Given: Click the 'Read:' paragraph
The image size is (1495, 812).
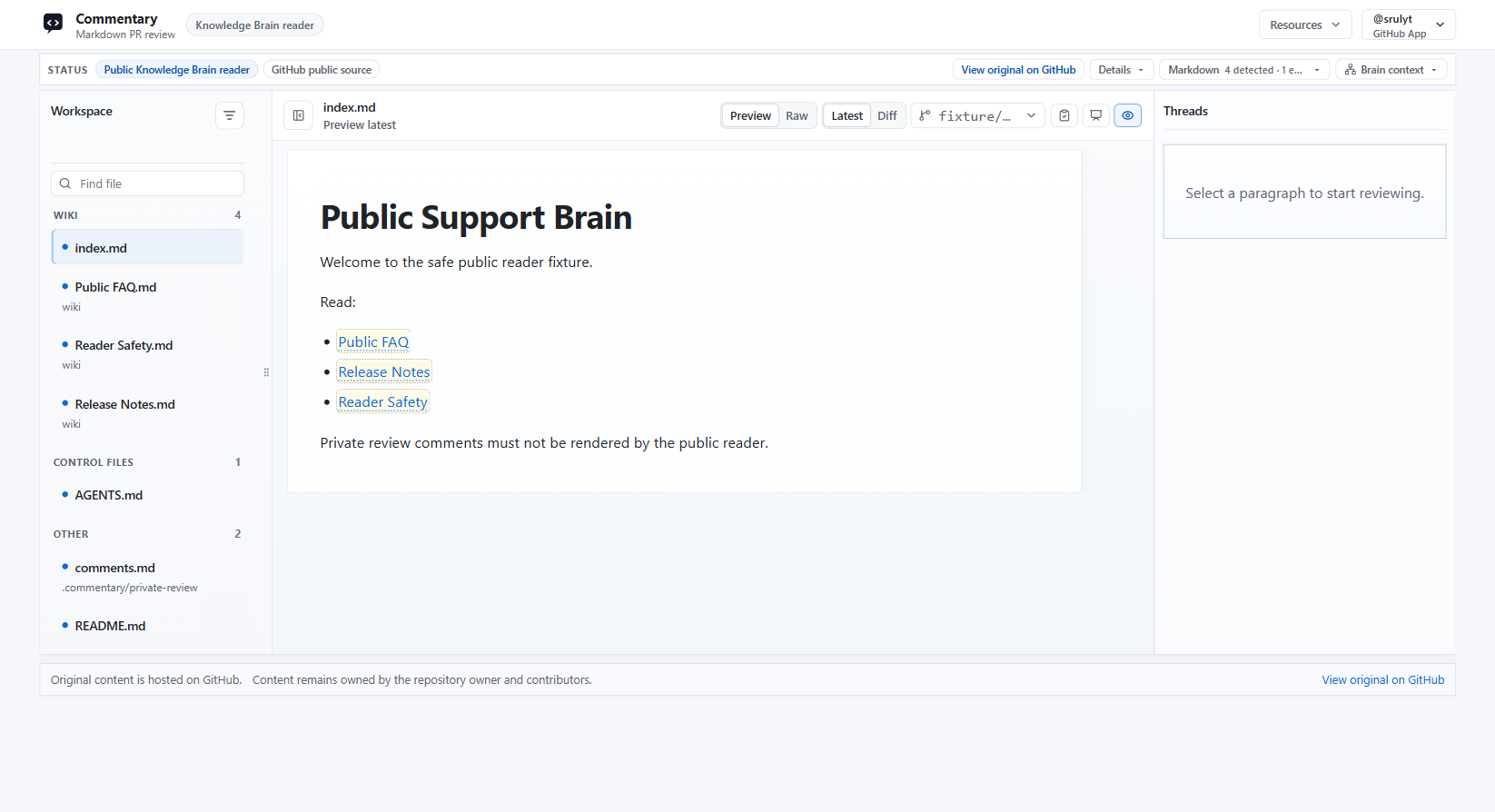Looking at the screenshot, I should click(x=338, y=302).
